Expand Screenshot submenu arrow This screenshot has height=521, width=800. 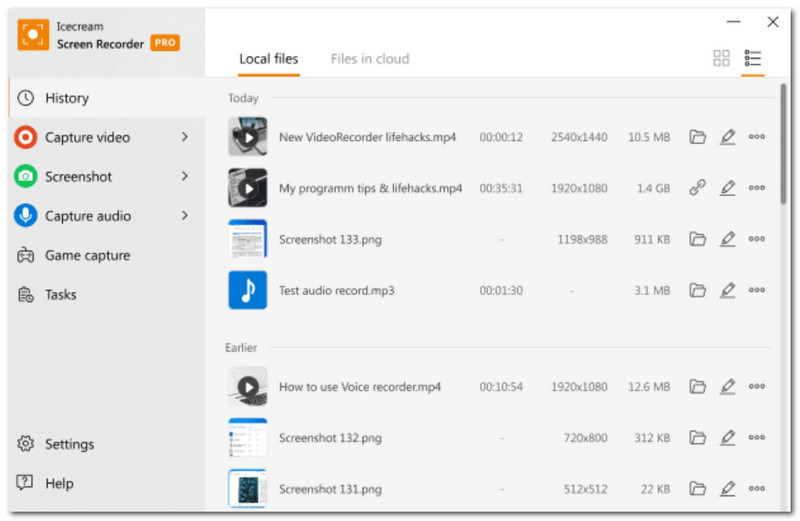tap(185, 176)
